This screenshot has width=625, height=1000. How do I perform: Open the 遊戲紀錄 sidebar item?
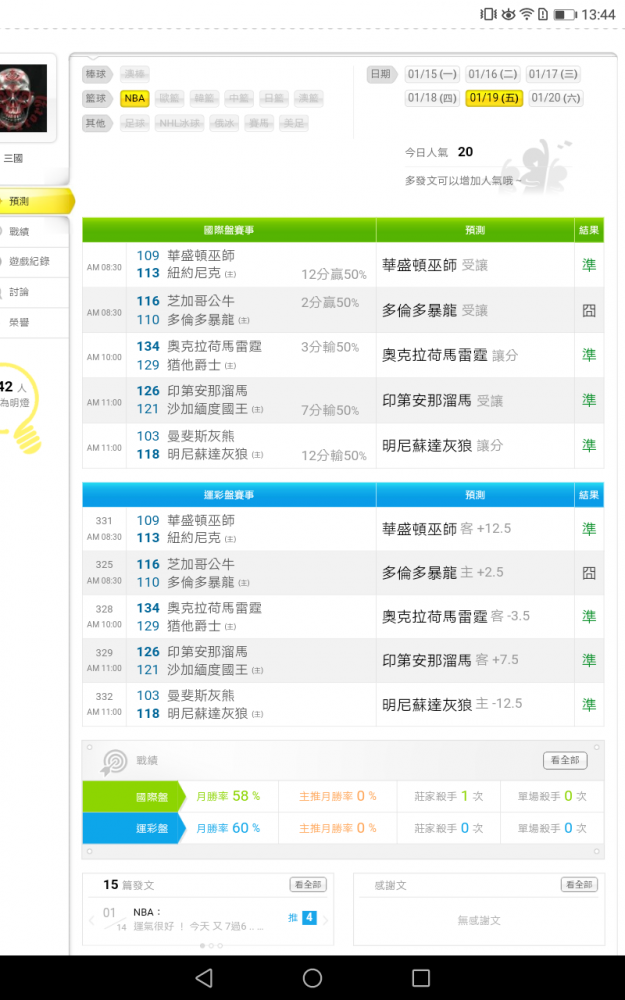[x=33, y=261]
